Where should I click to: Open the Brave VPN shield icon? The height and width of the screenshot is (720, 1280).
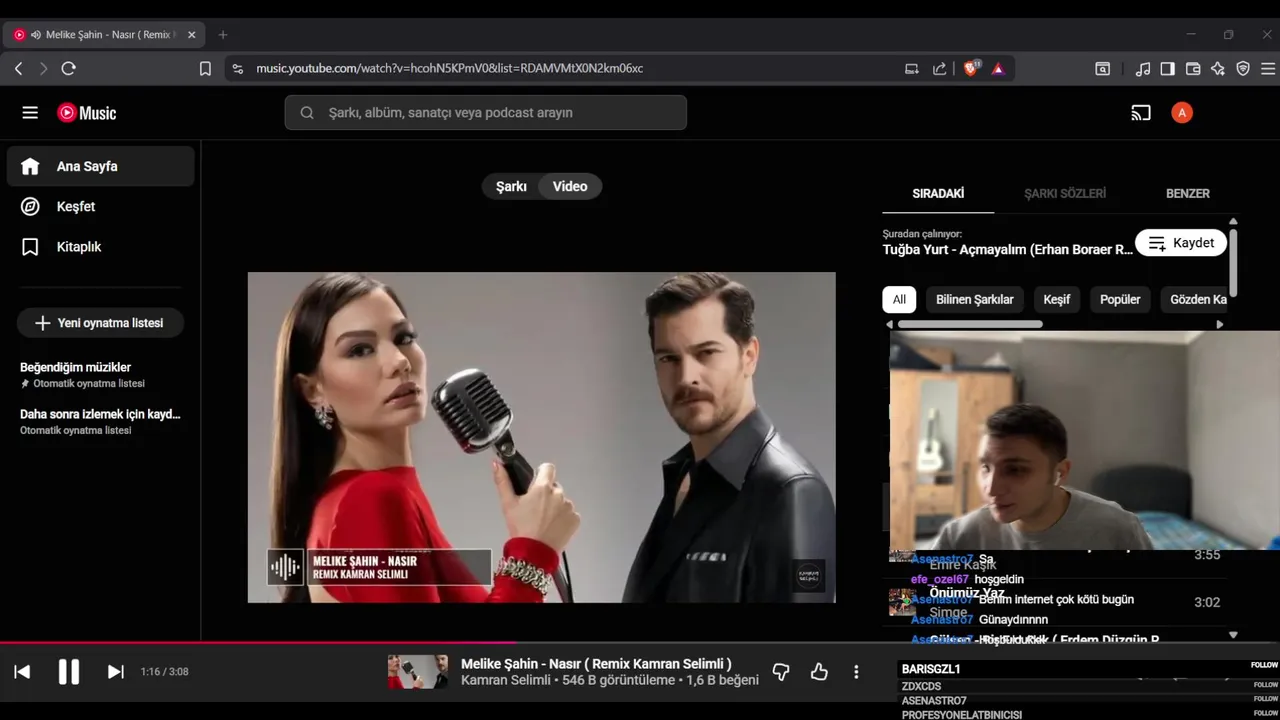click(1243, 68)
